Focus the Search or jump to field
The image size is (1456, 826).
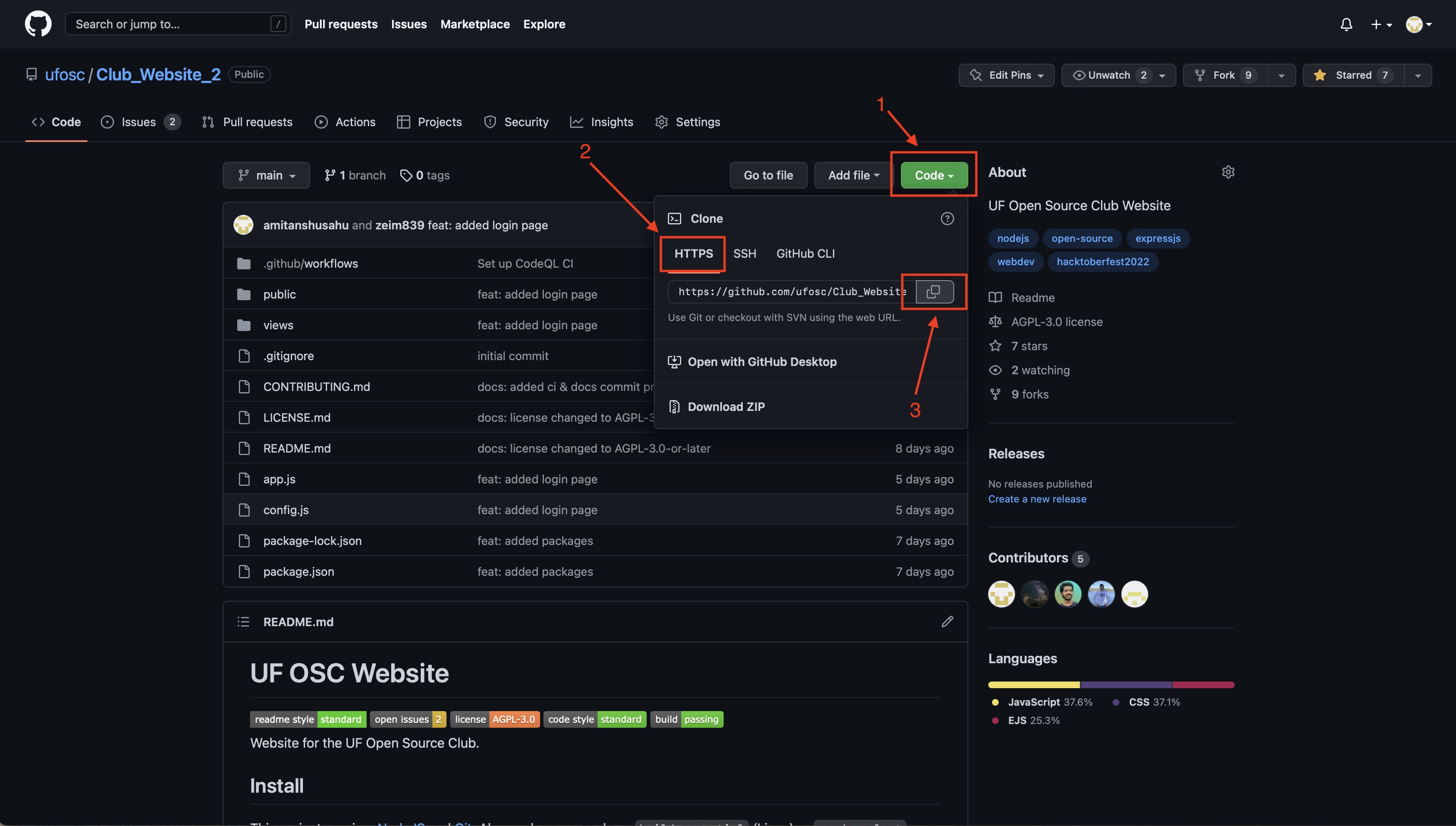(177, 24)
